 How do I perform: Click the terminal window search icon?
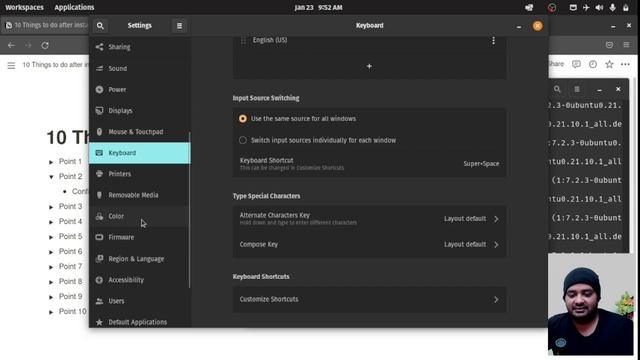tap(557, 89)
